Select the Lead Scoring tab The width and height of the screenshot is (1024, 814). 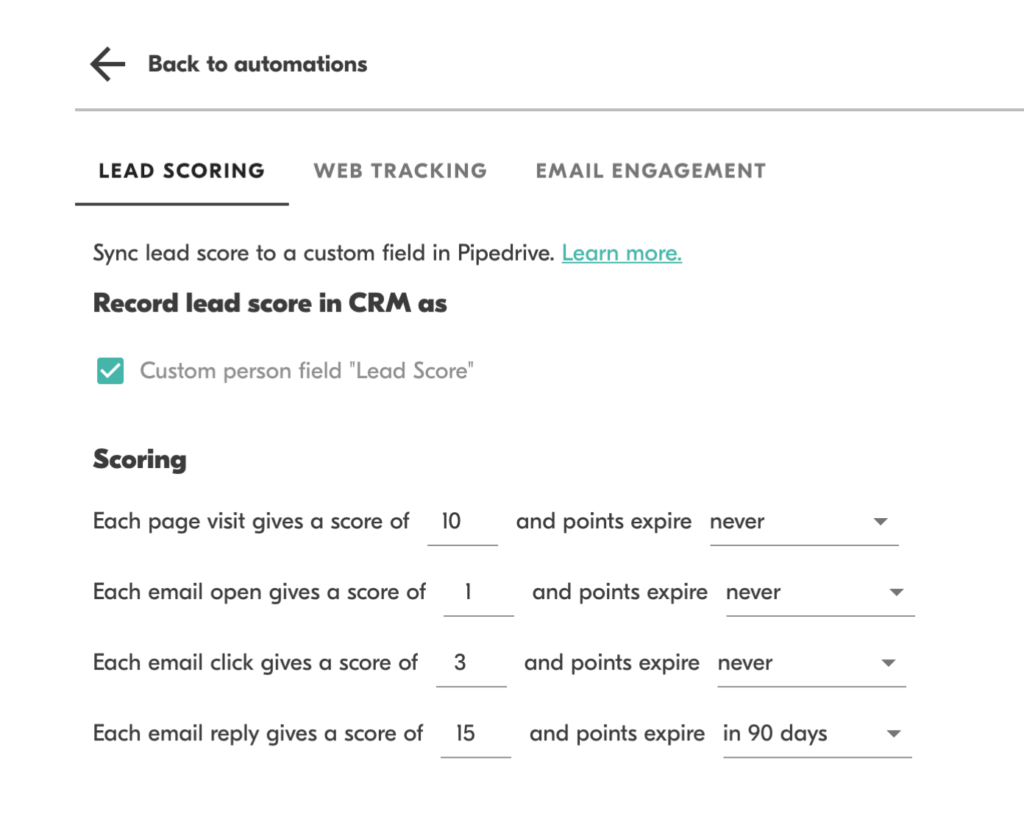(181, 170)
